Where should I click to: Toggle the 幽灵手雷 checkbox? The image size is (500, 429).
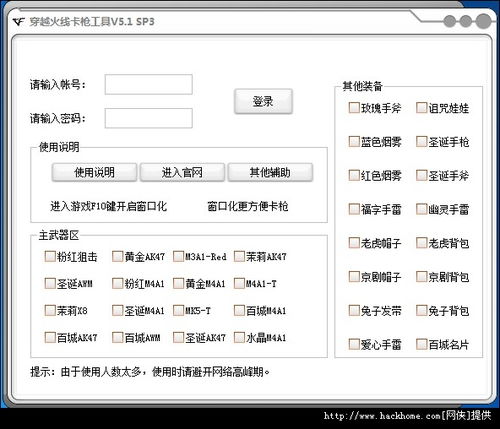click(x=422, y=209)
